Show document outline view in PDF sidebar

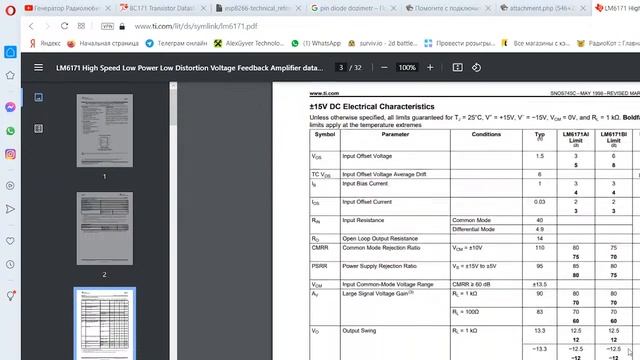[38, 129]
